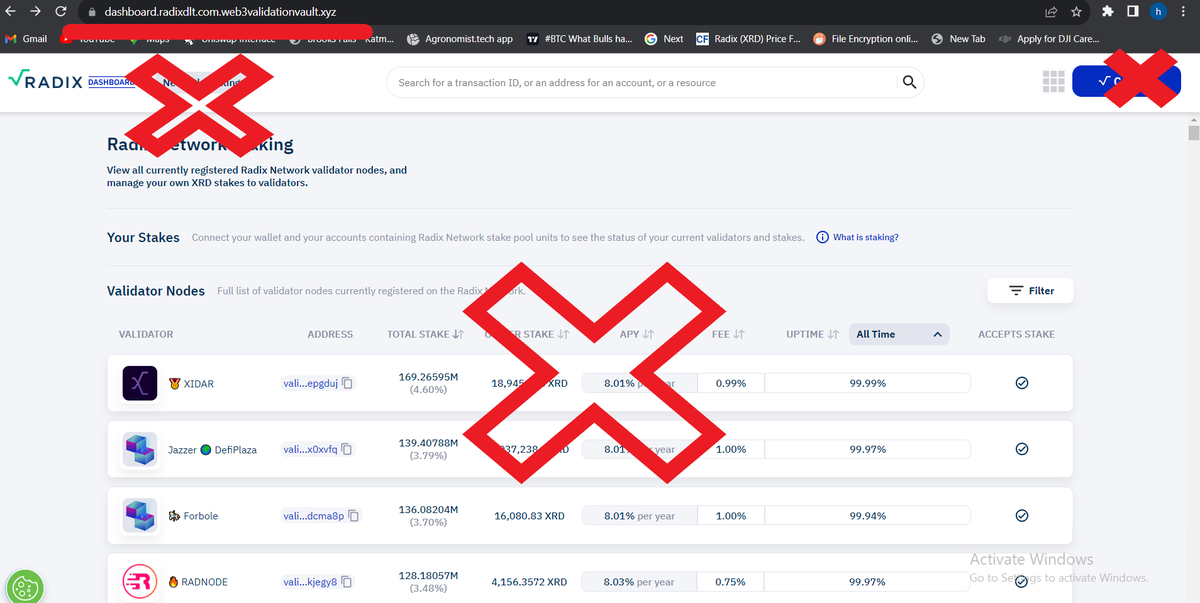1200x603 pixels.
Task: Open the Chrome profile avatar h
Action: (x=1159, y=12)
